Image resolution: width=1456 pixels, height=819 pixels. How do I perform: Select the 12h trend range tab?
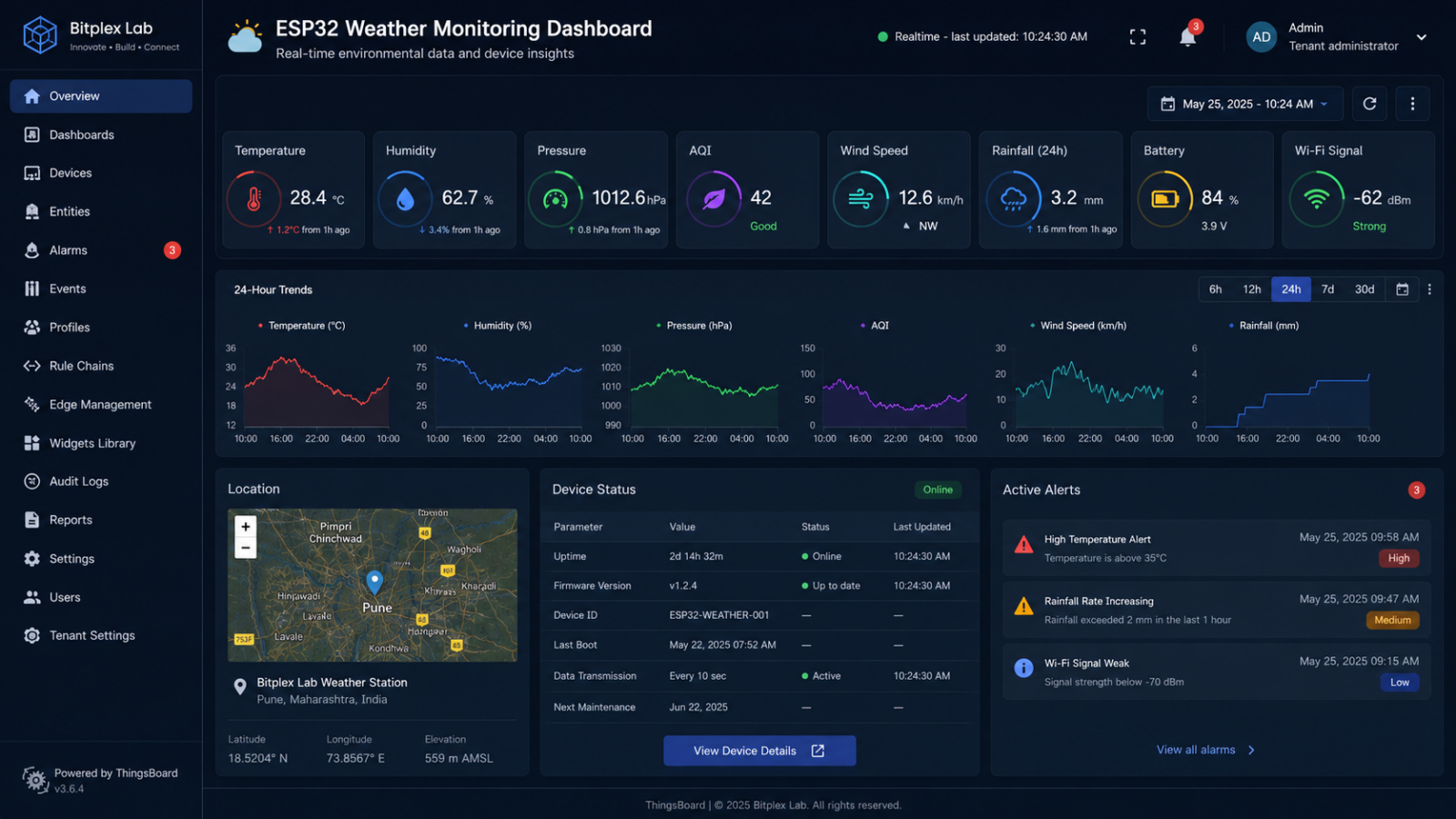(x=1252, y=289)
